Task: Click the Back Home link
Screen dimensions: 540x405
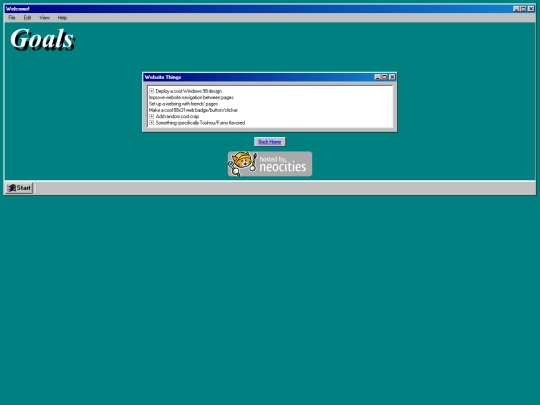Action: coord(270,142)
